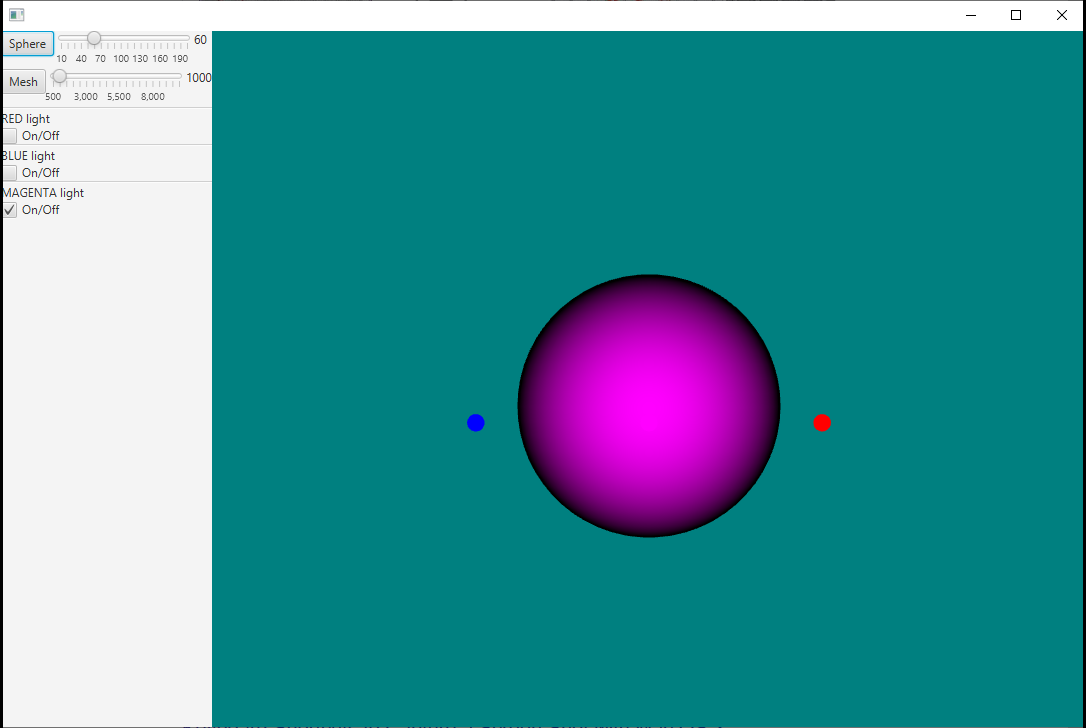Click the RED light label text
1086x728 pixels.
click(27, 119)
